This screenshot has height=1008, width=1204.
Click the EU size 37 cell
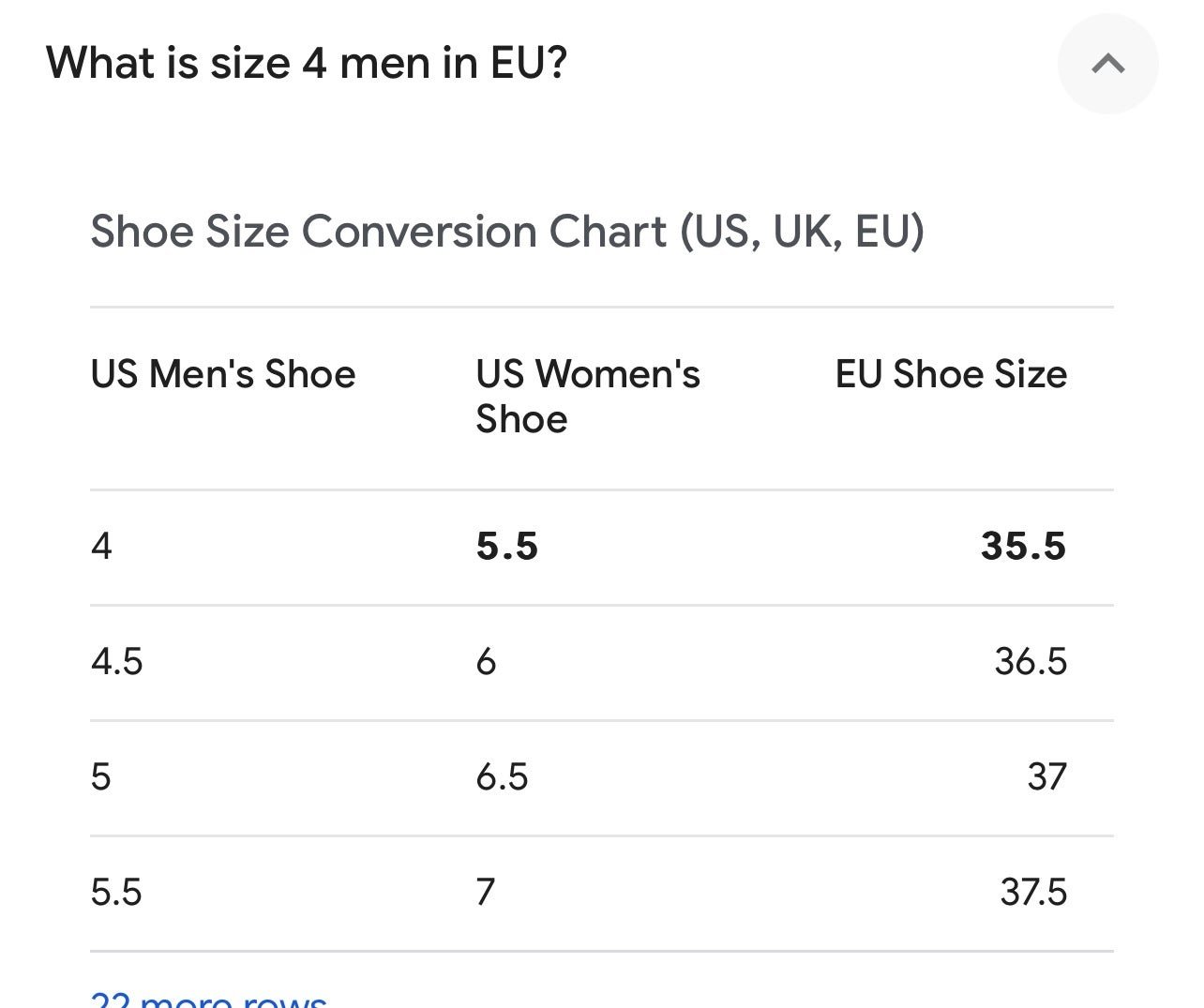pos(1047,777)
